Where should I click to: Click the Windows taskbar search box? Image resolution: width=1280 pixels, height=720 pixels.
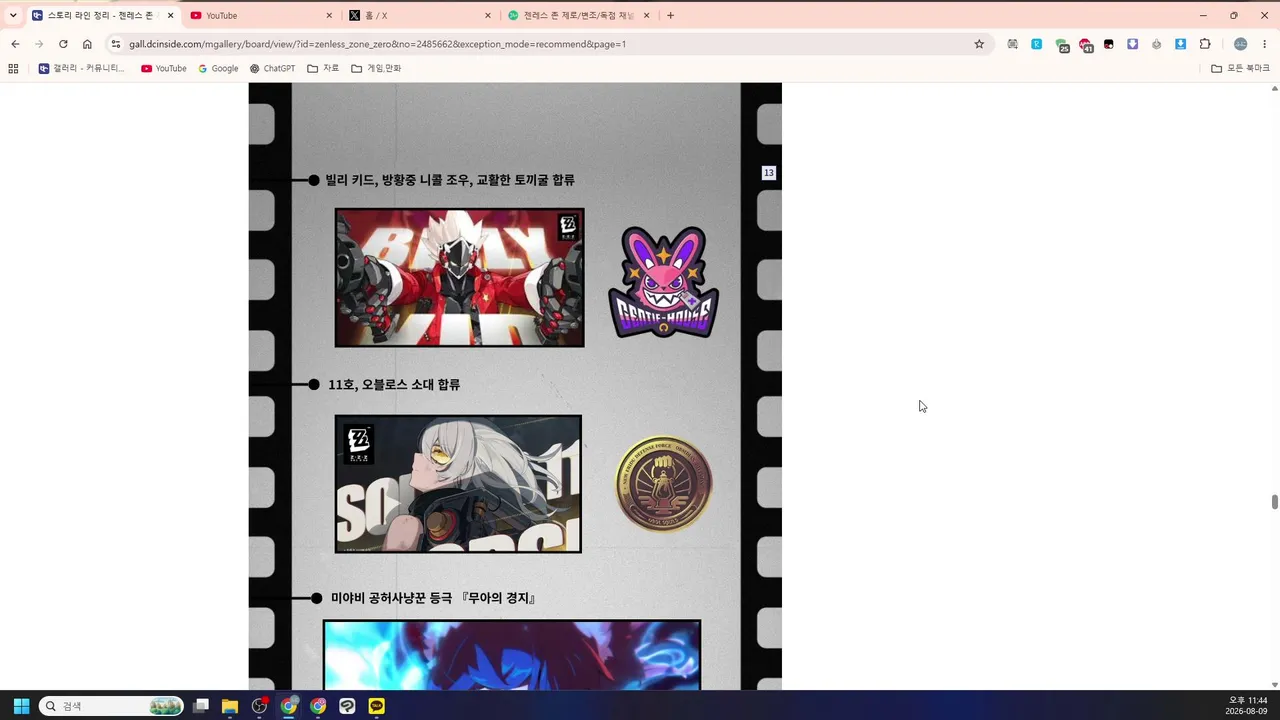tap(111, 706)
